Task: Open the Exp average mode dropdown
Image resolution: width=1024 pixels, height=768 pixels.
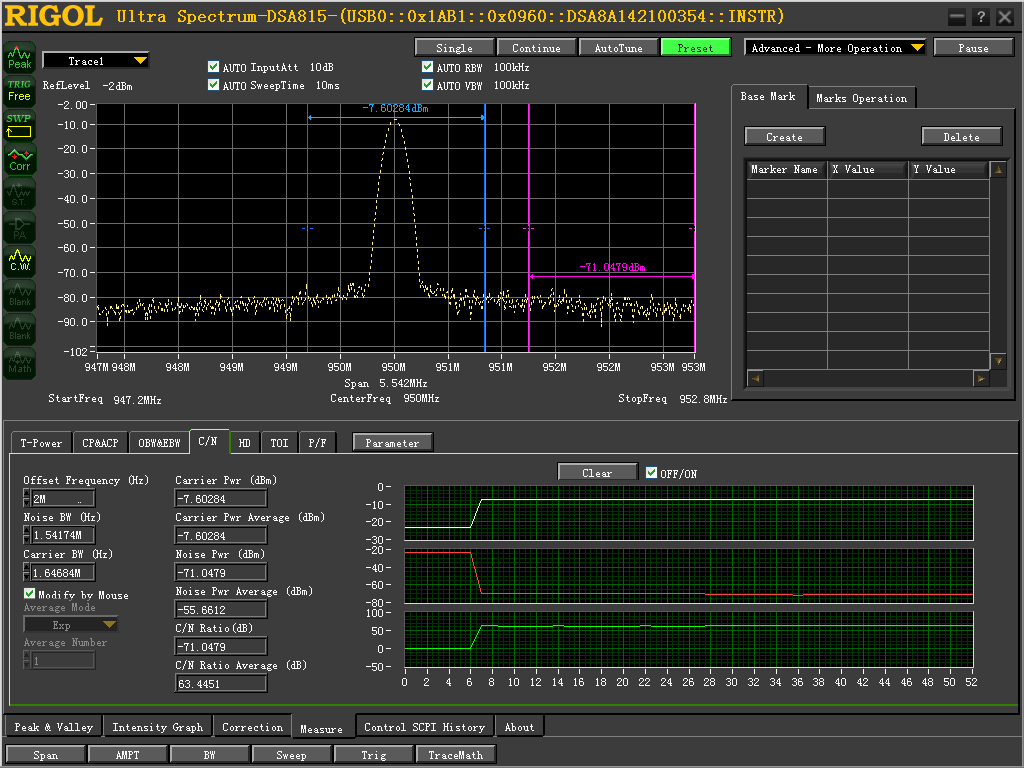Action: [x=71, y=625]
